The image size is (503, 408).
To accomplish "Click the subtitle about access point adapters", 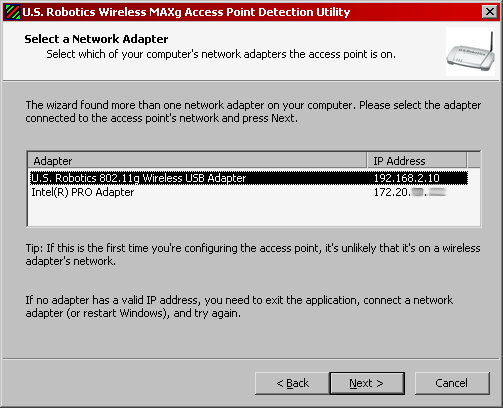I will point(221,54).
